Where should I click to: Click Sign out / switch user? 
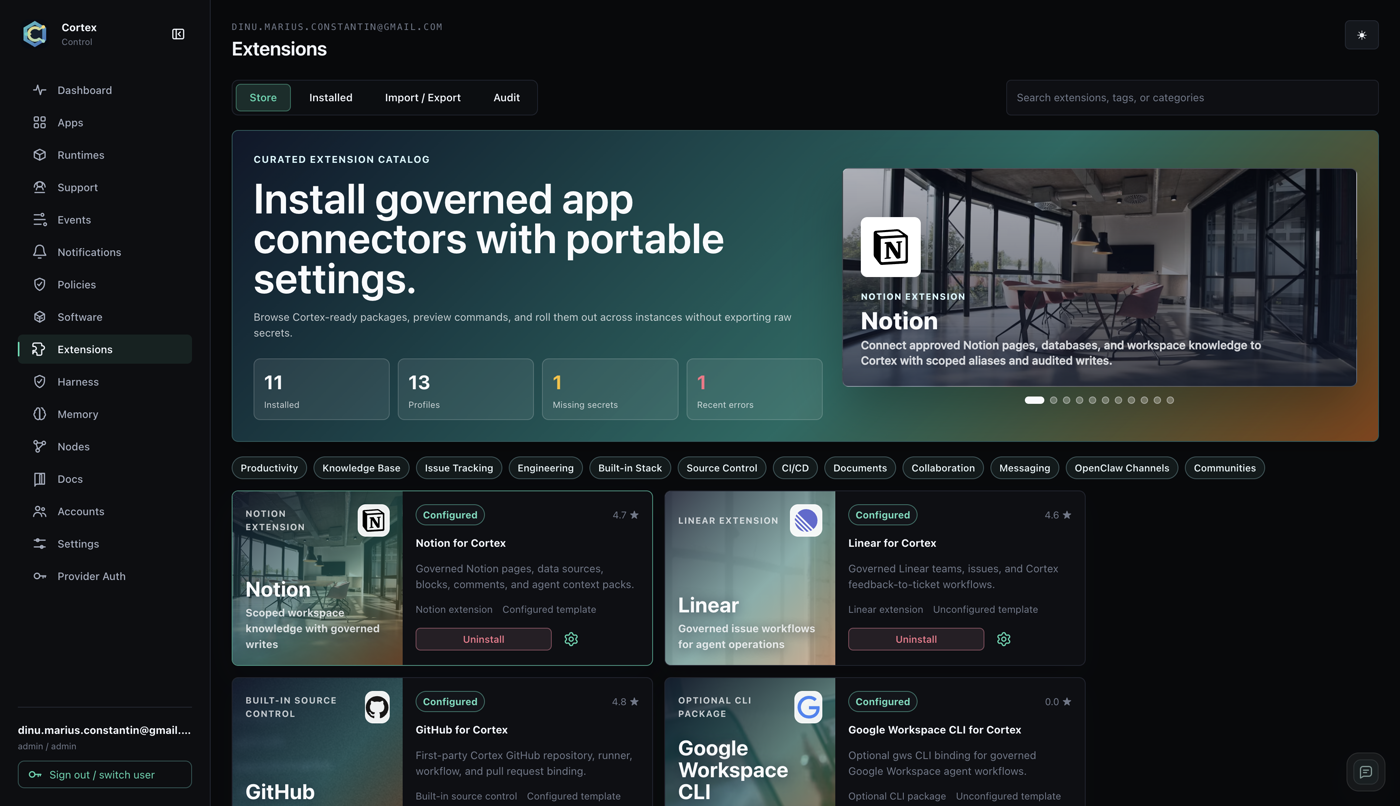point(105,774)
